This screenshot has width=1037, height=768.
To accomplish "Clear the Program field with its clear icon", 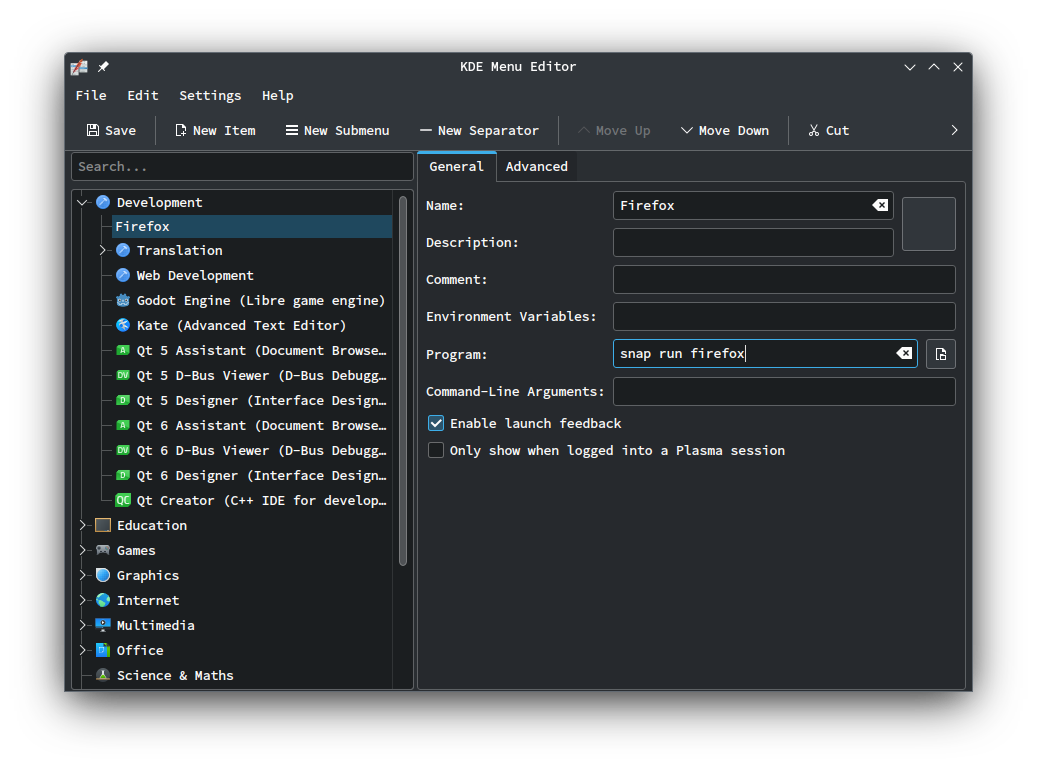I will 904,353.
